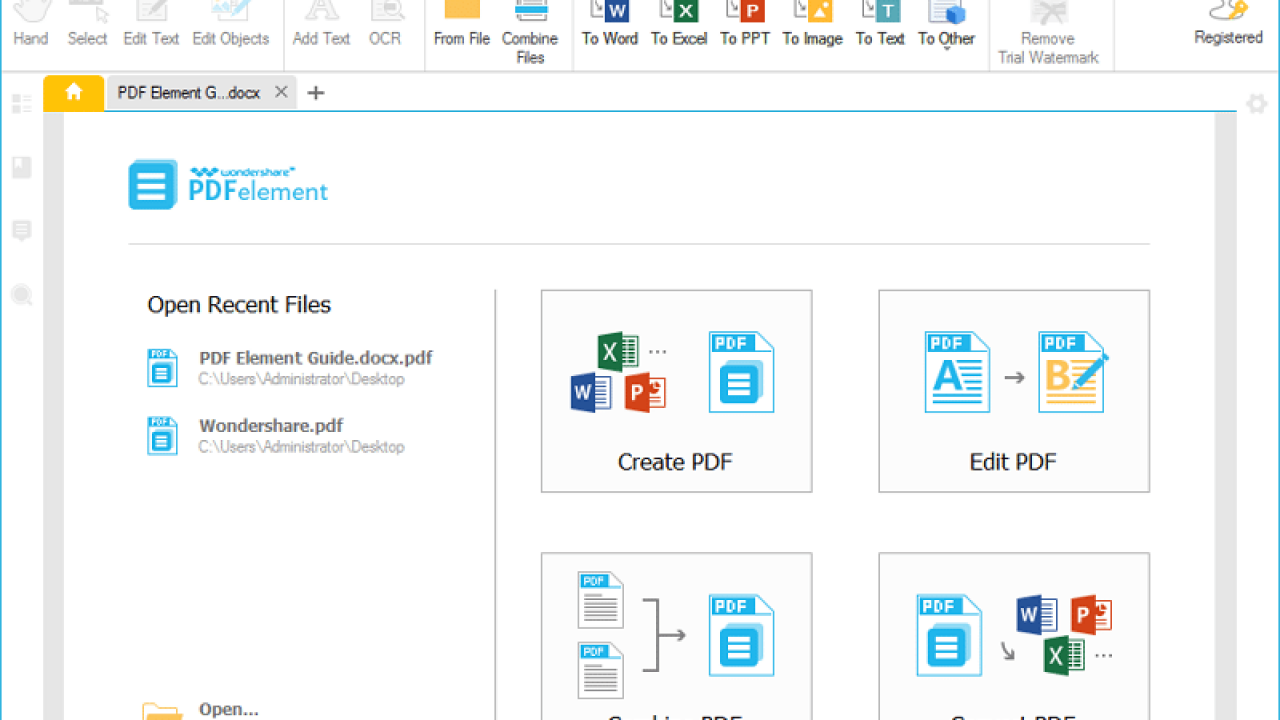Switch to PDF Element G...docx tab
1280x720 pixels.
tap(189, 92)
